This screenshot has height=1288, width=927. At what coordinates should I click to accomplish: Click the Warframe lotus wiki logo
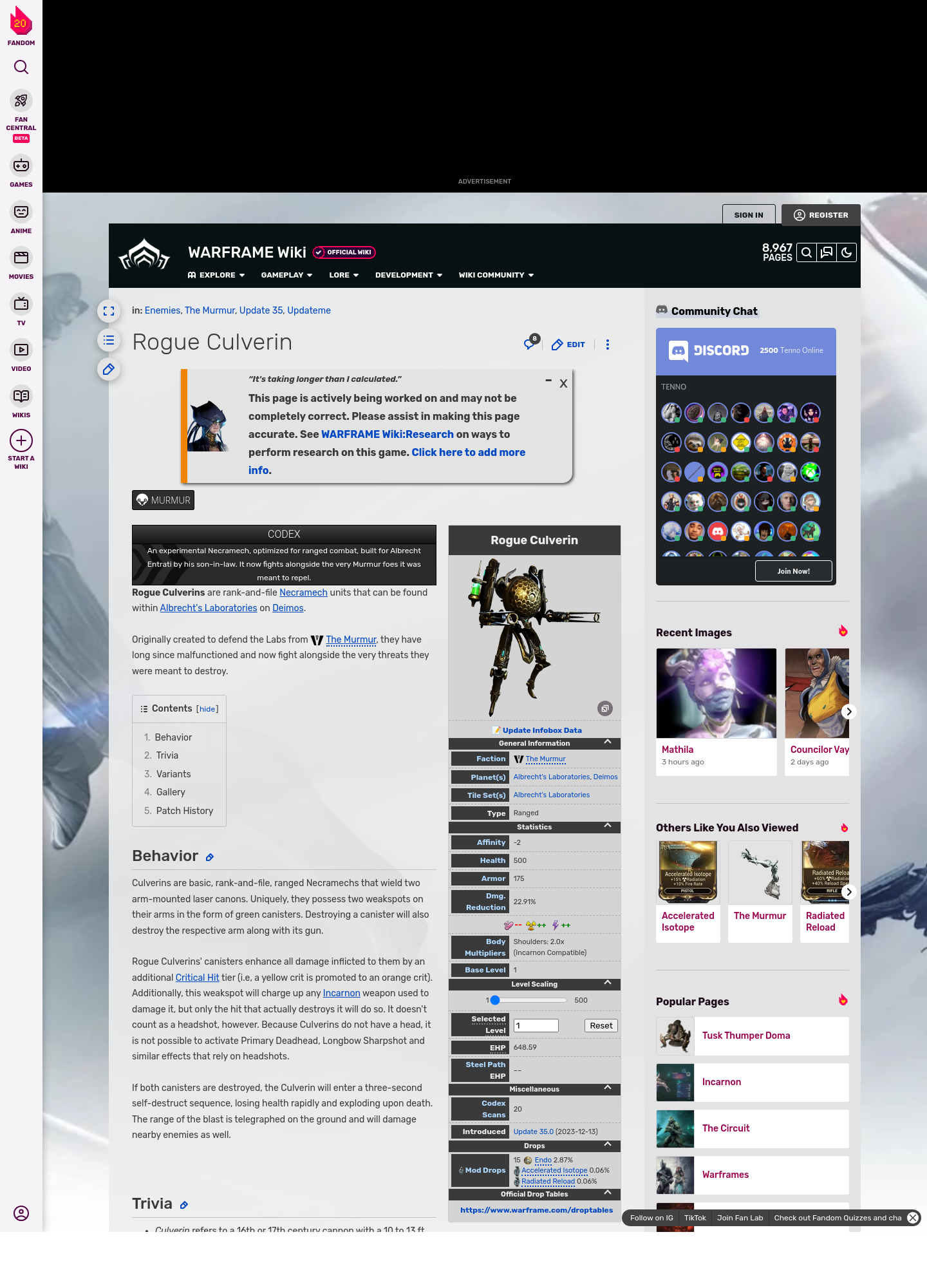coord(144,255)
